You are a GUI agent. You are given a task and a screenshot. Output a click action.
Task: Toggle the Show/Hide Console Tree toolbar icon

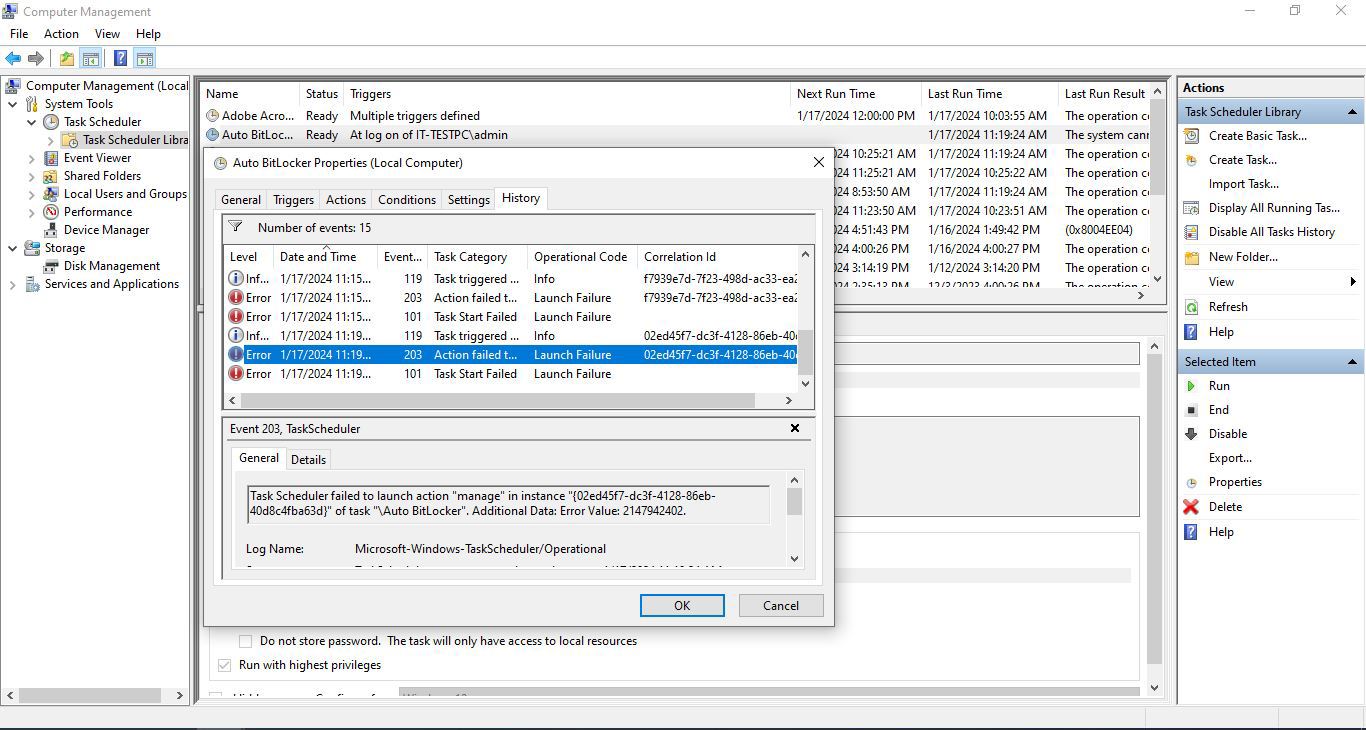[x=91, y=58]
